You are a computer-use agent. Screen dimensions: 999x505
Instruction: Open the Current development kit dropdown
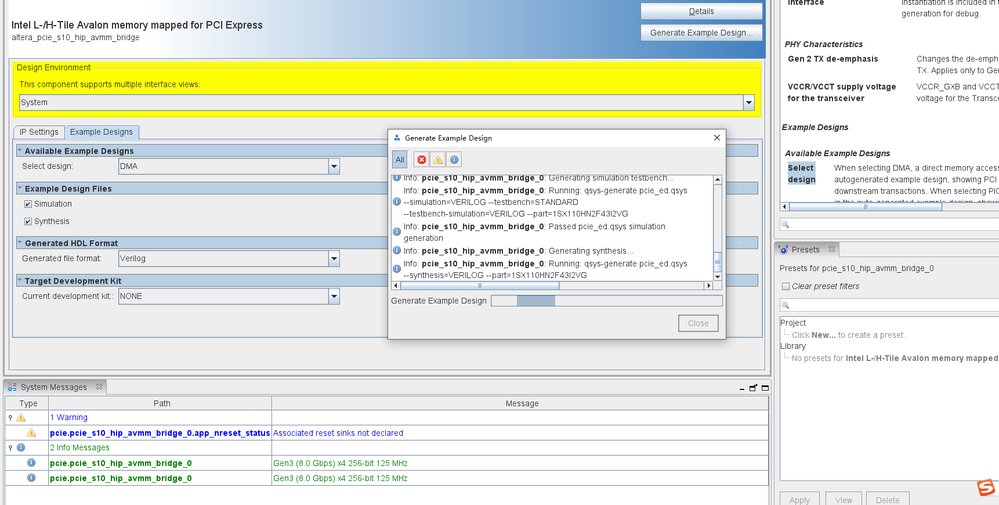[x=334, y=297]
